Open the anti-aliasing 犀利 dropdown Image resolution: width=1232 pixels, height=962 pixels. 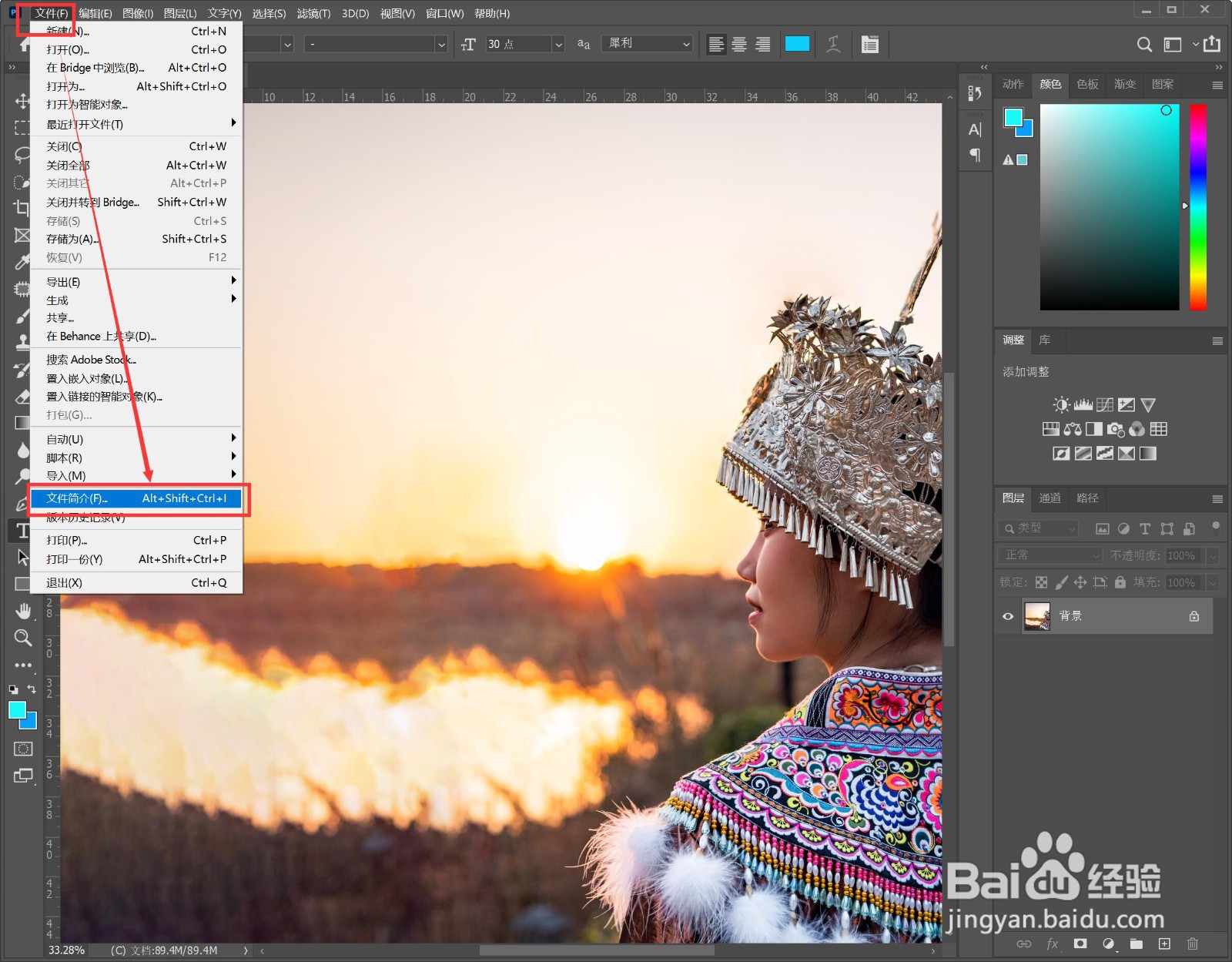click(x=648, y=44)
